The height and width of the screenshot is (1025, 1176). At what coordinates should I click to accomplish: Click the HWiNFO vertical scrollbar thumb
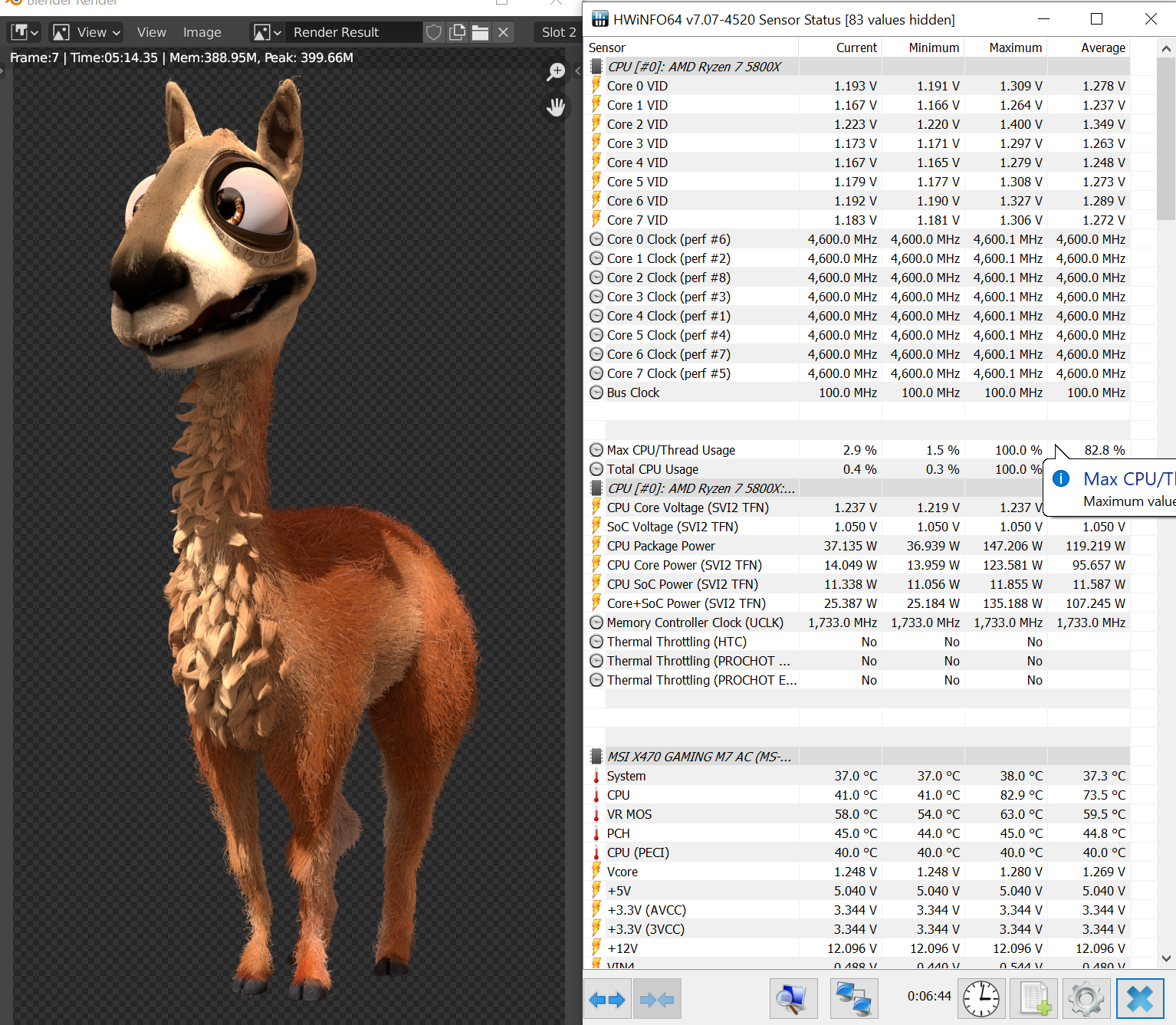tap(1166, 138)
